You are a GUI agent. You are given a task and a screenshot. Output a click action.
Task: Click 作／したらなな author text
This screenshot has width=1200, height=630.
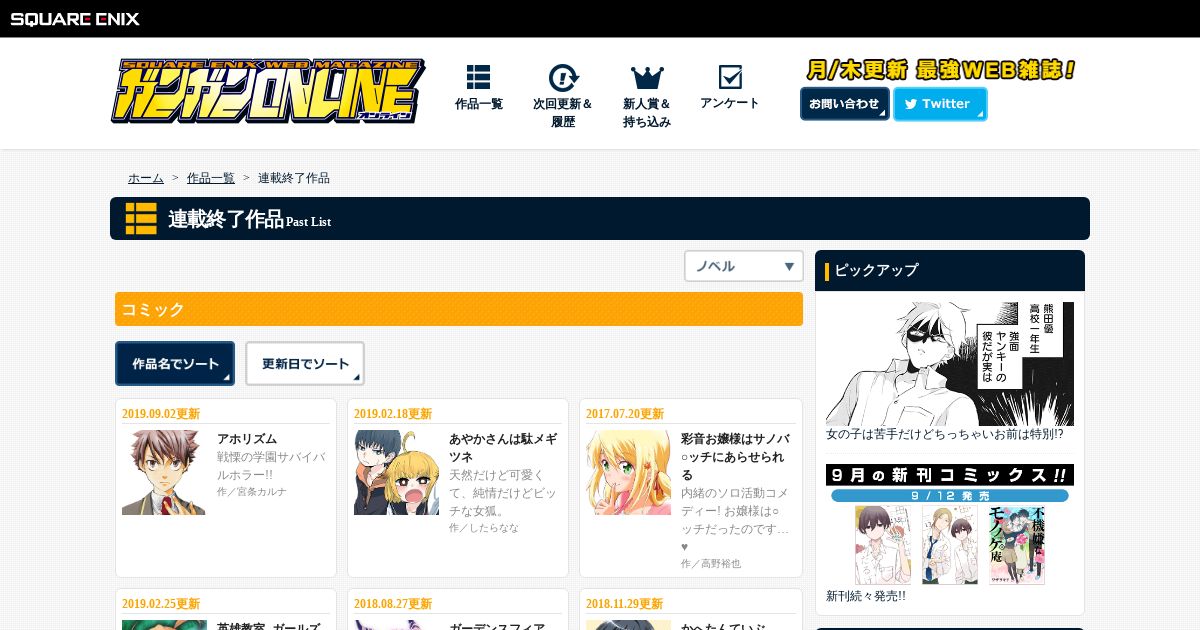[484, 528]
